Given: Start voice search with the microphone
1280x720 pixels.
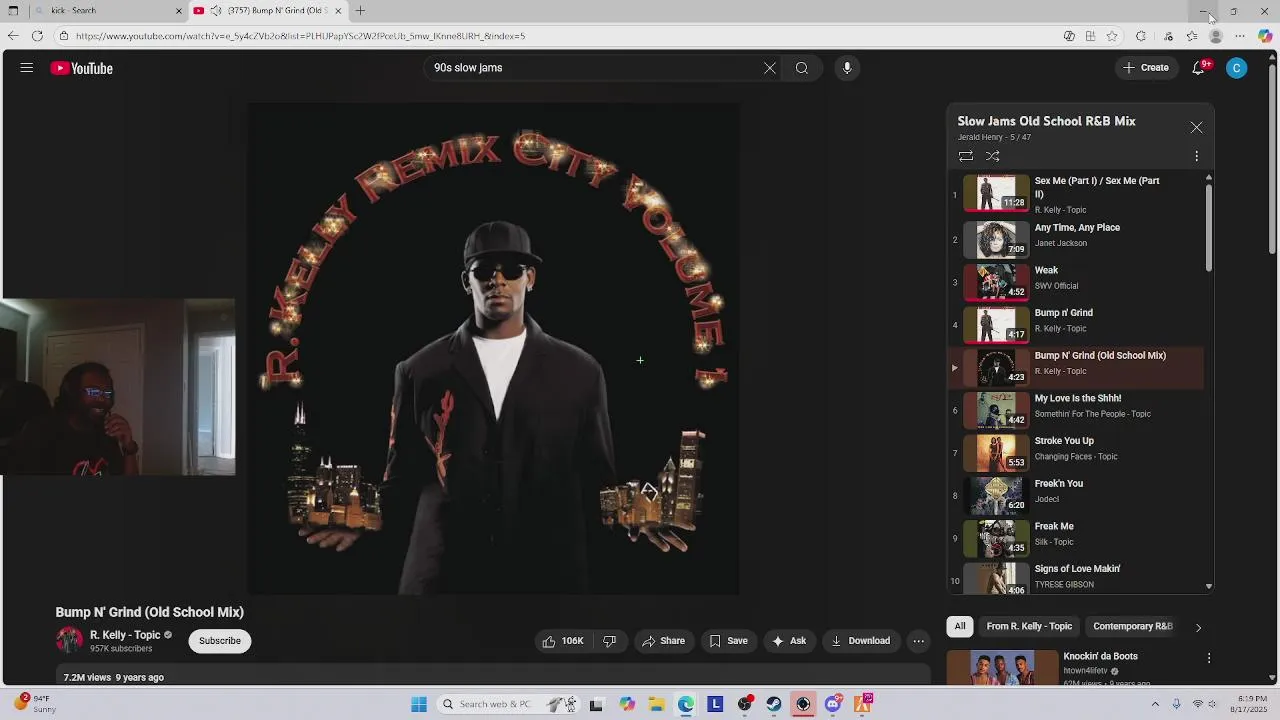Looking at the screenshot, I should (847, 68).
